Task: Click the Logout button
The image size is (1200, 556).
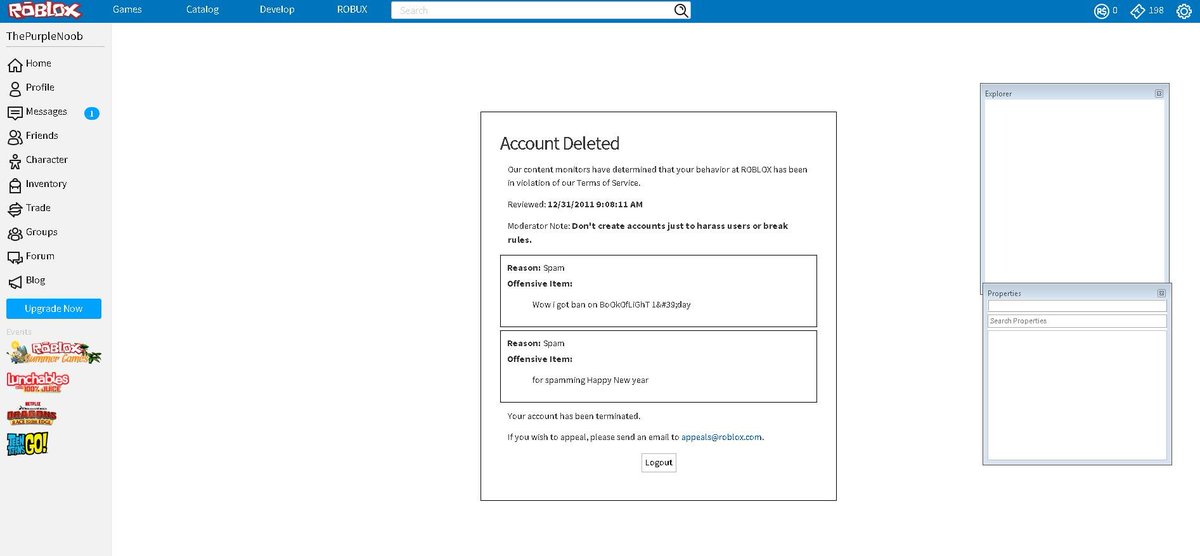Action: tap(659, 462)
